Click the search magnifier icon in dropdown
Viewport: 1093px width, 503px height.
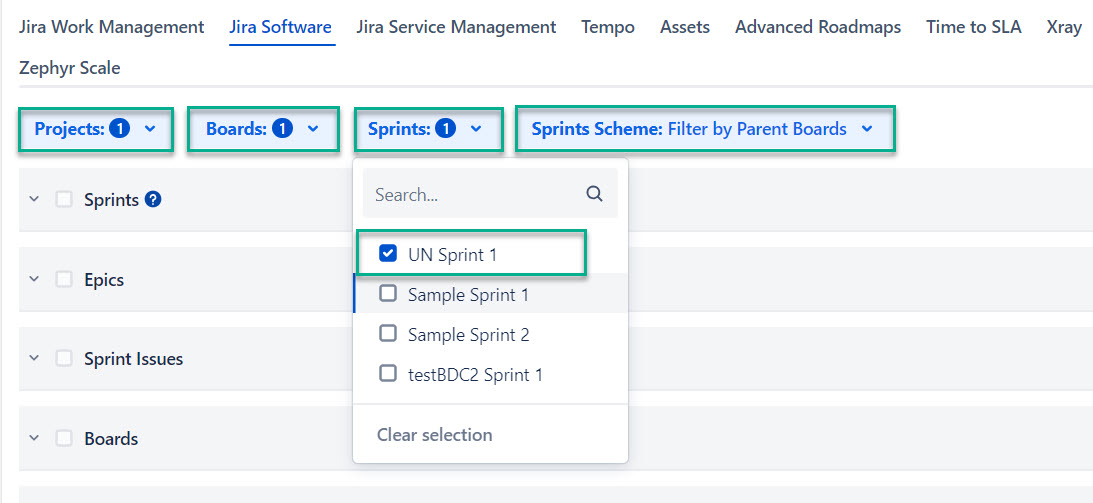tap(594, 194)
